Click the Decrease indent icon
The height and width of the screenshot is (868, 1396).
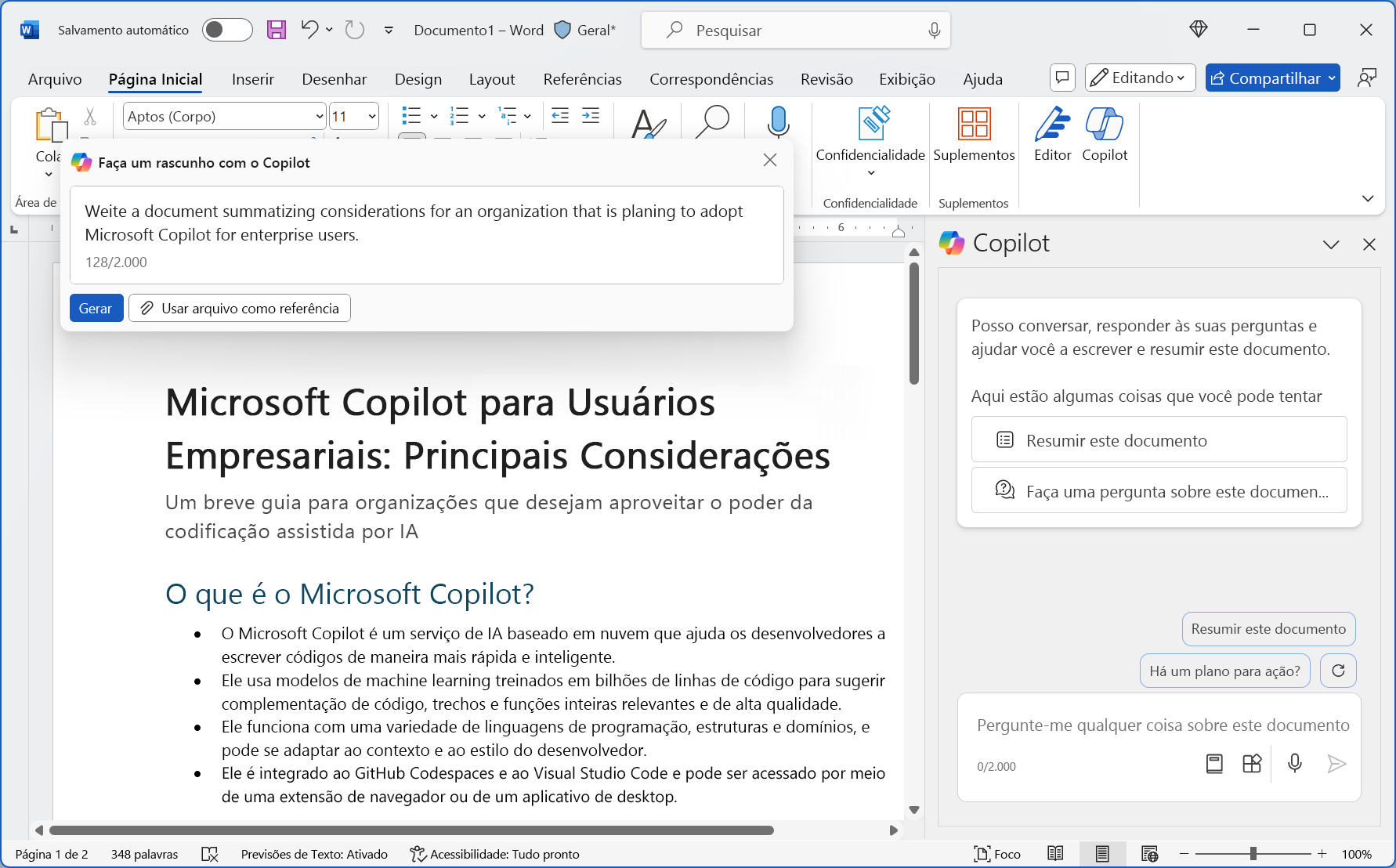pyautogui.click(x=560, y=116)
